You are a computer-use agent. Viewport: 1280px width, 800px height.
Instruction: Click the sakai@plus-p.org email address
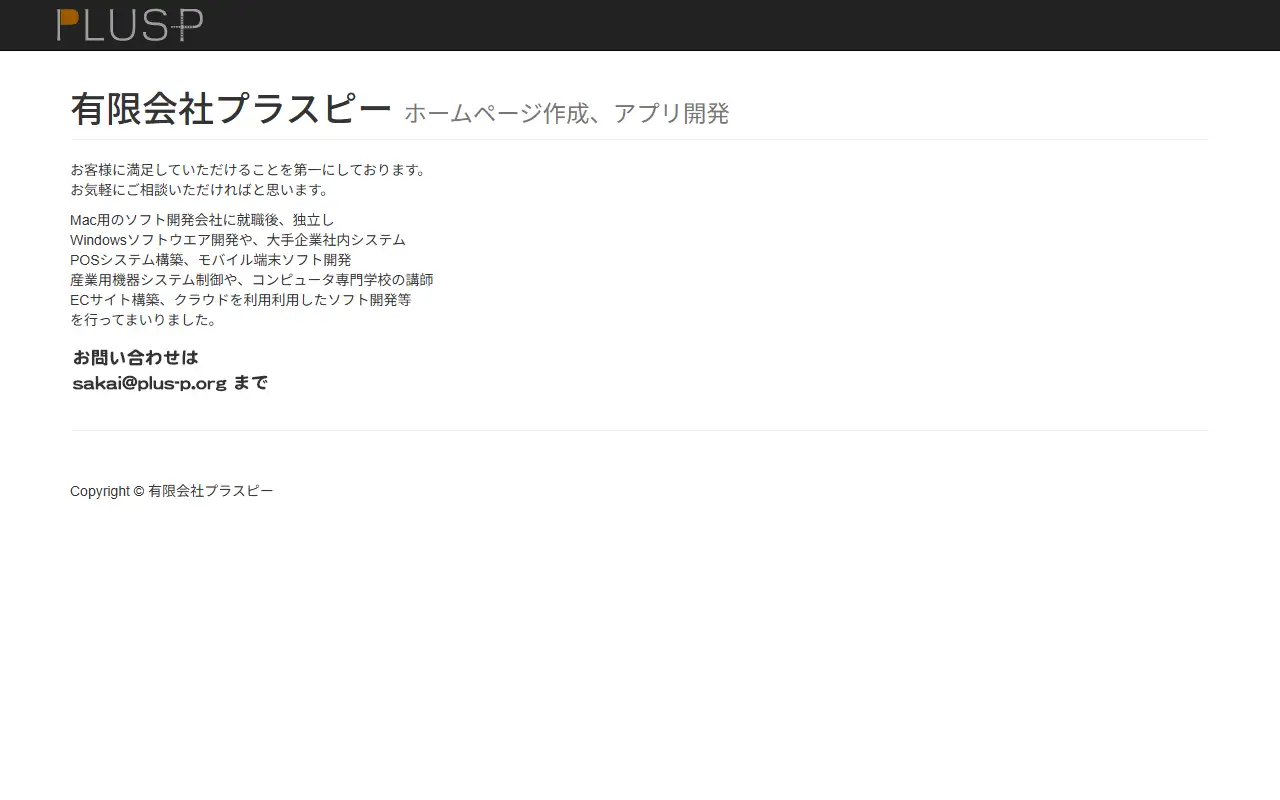point(150,383)
